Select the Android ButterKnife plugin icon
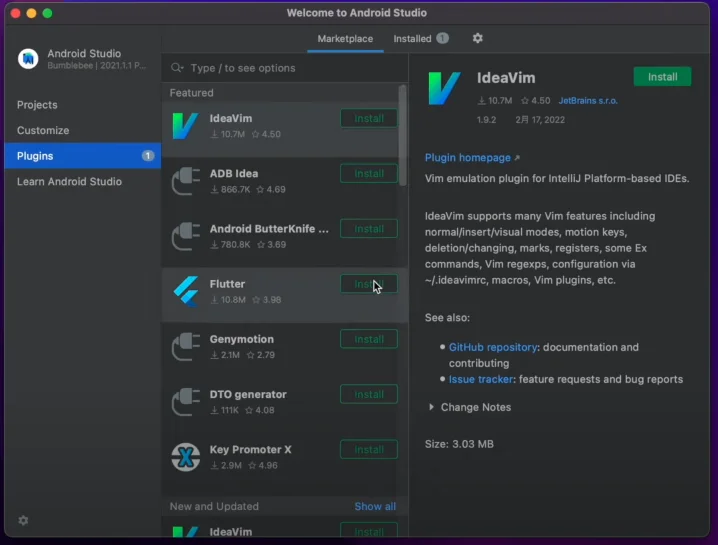718x545 pixels. point(185,236)
